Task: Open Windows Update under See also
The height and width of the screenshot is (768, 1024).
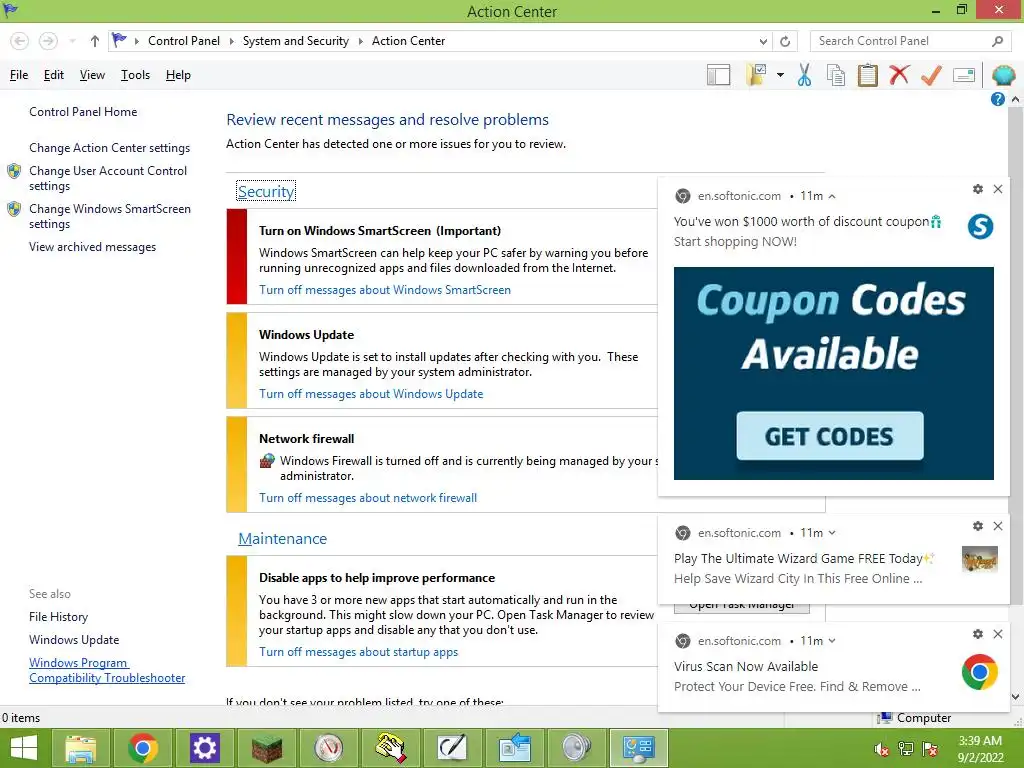Action: click(x=74, y=640)
